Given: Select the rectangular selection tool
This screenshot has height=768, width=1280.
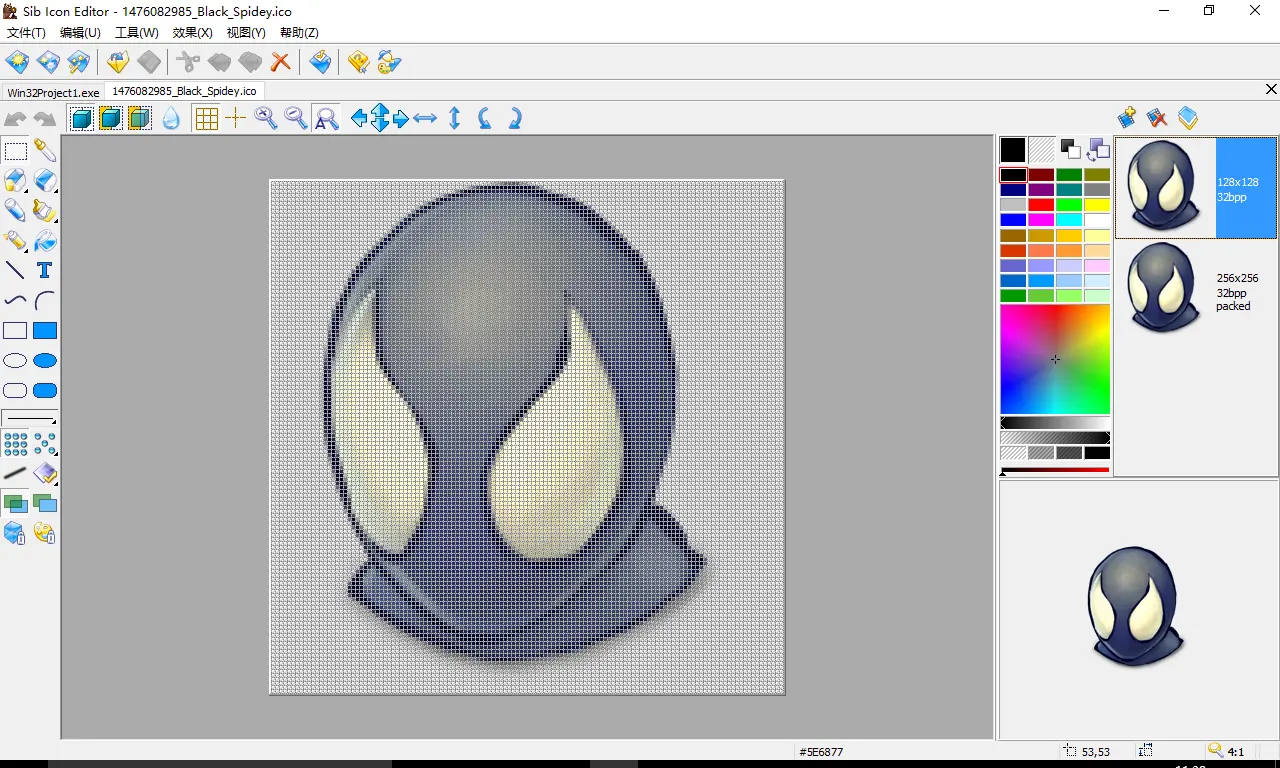Looking at the screenshot, I should click(15, 152).
